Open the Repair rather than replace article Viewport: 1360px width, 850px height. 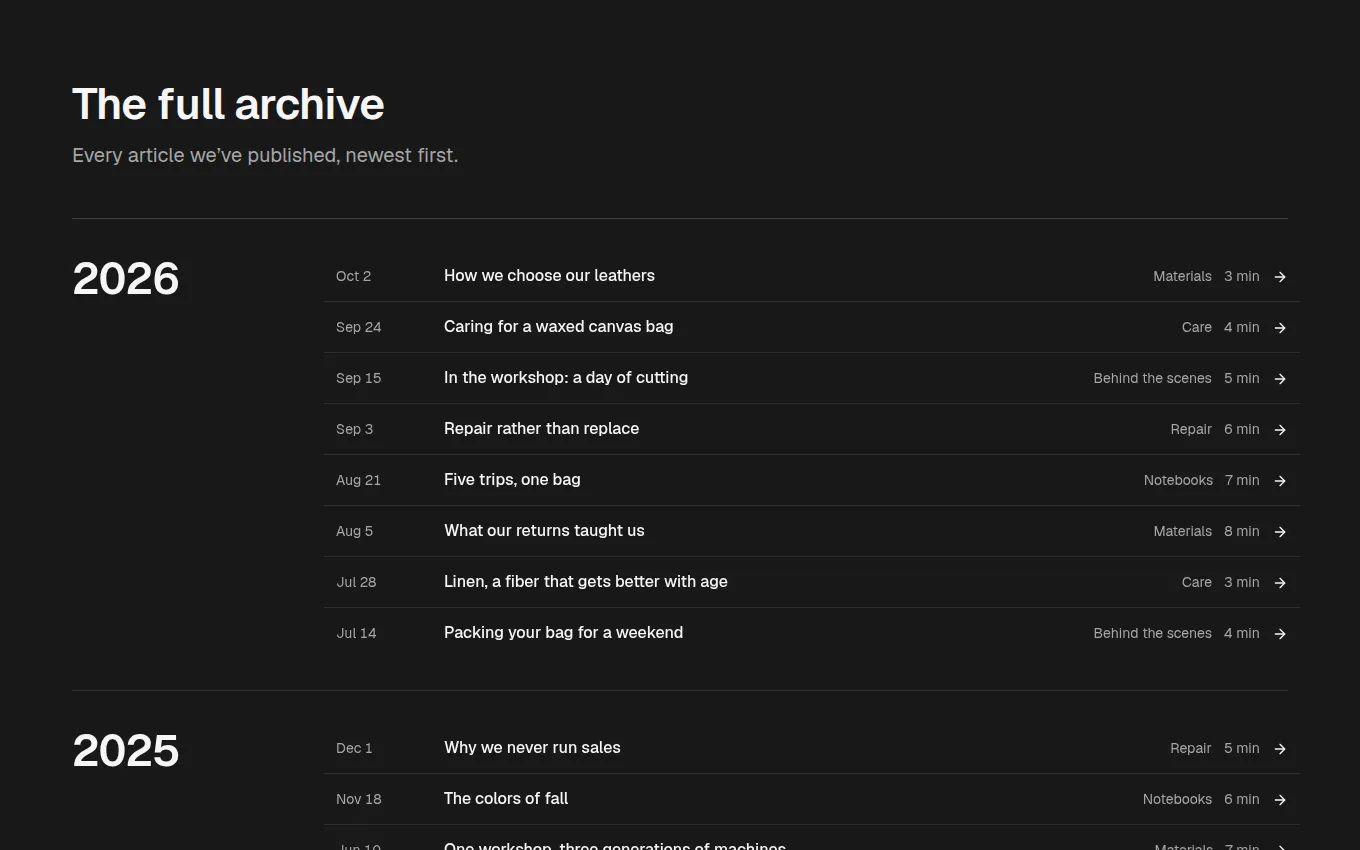[541, 429]
